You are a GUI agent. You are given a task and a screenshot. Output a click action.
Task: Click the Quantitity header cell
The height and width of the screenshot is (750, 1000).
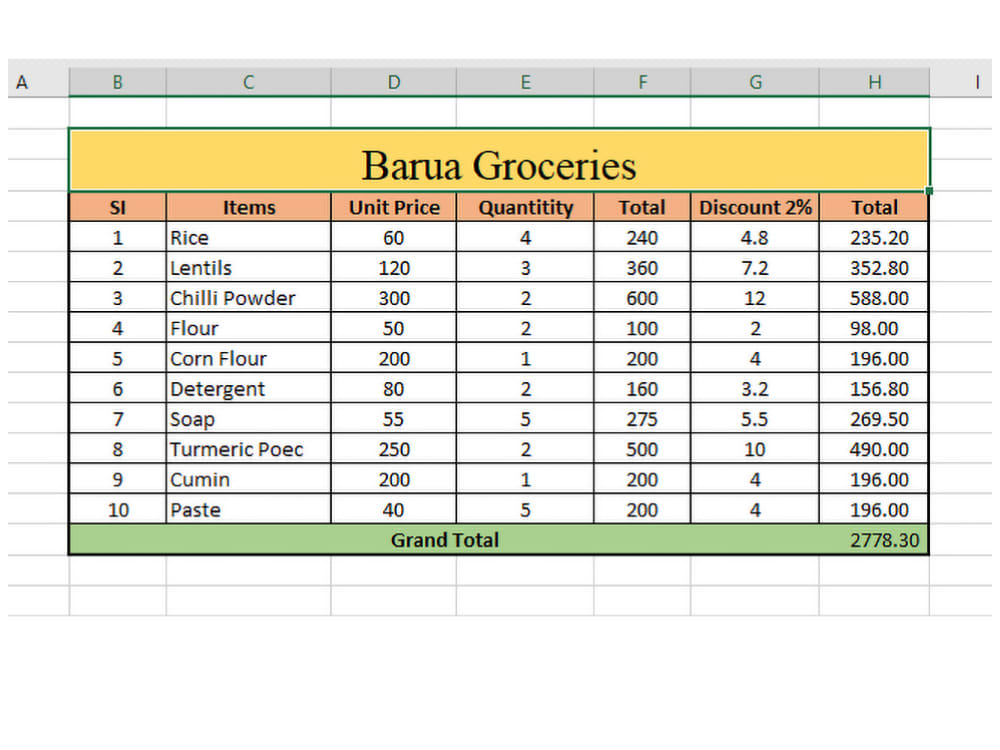click(525, 207)
